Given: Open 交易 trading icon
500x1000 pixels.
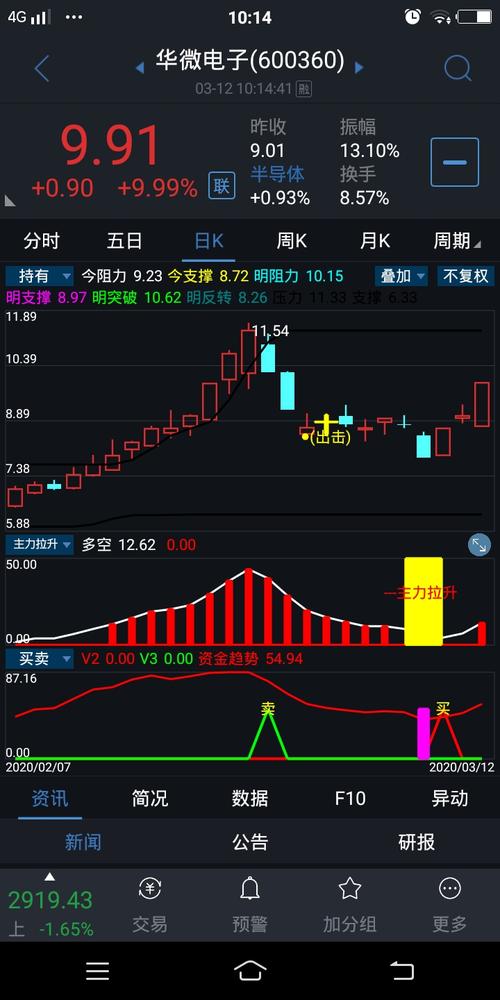Looking at the screenshot, I should click(x=150, y=888).
